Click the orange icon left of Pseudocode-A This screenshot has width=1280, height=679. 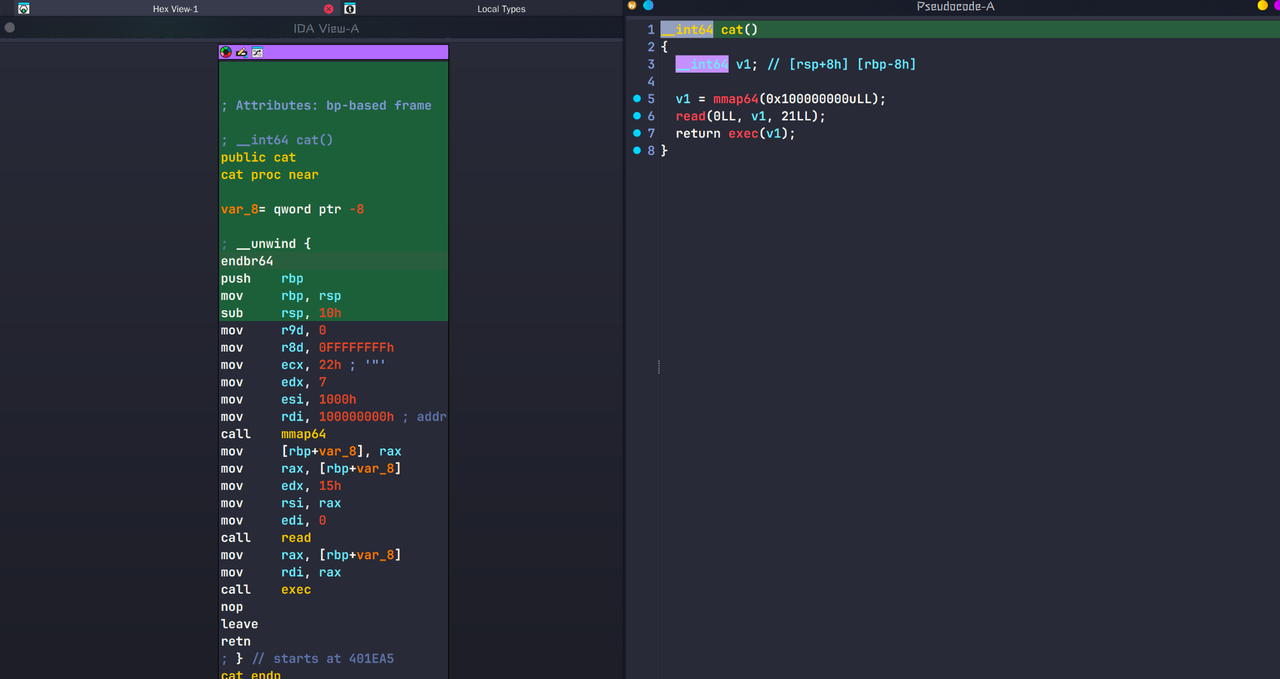(632, 6)
